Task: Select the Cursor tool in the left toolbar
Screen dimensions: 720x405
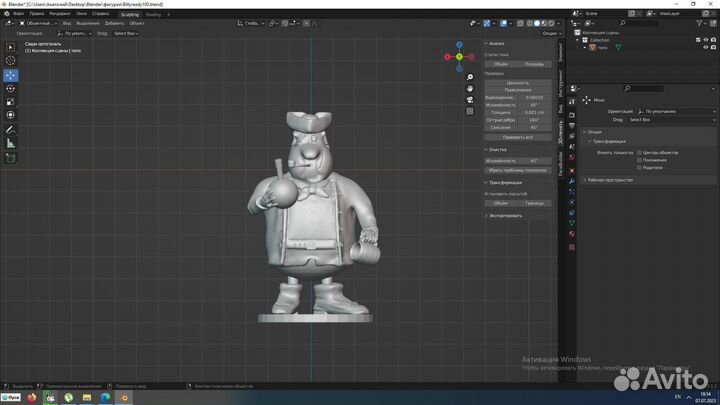Action: (x=11, y=61)
